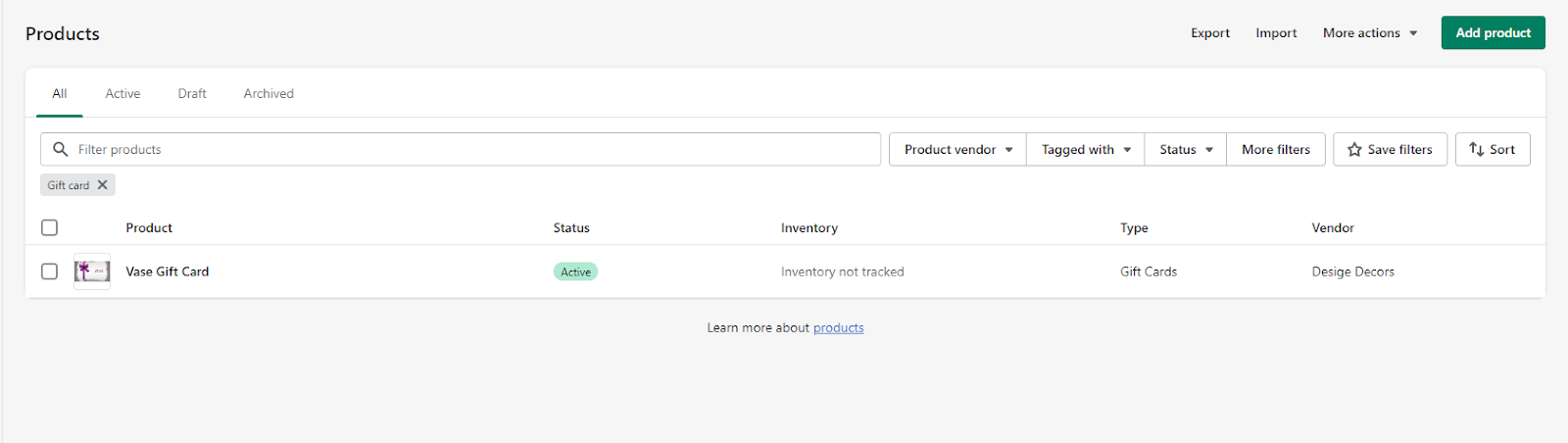Open the Archived tab
This screenshot has width=1568, height=443.
pos(269,94)
